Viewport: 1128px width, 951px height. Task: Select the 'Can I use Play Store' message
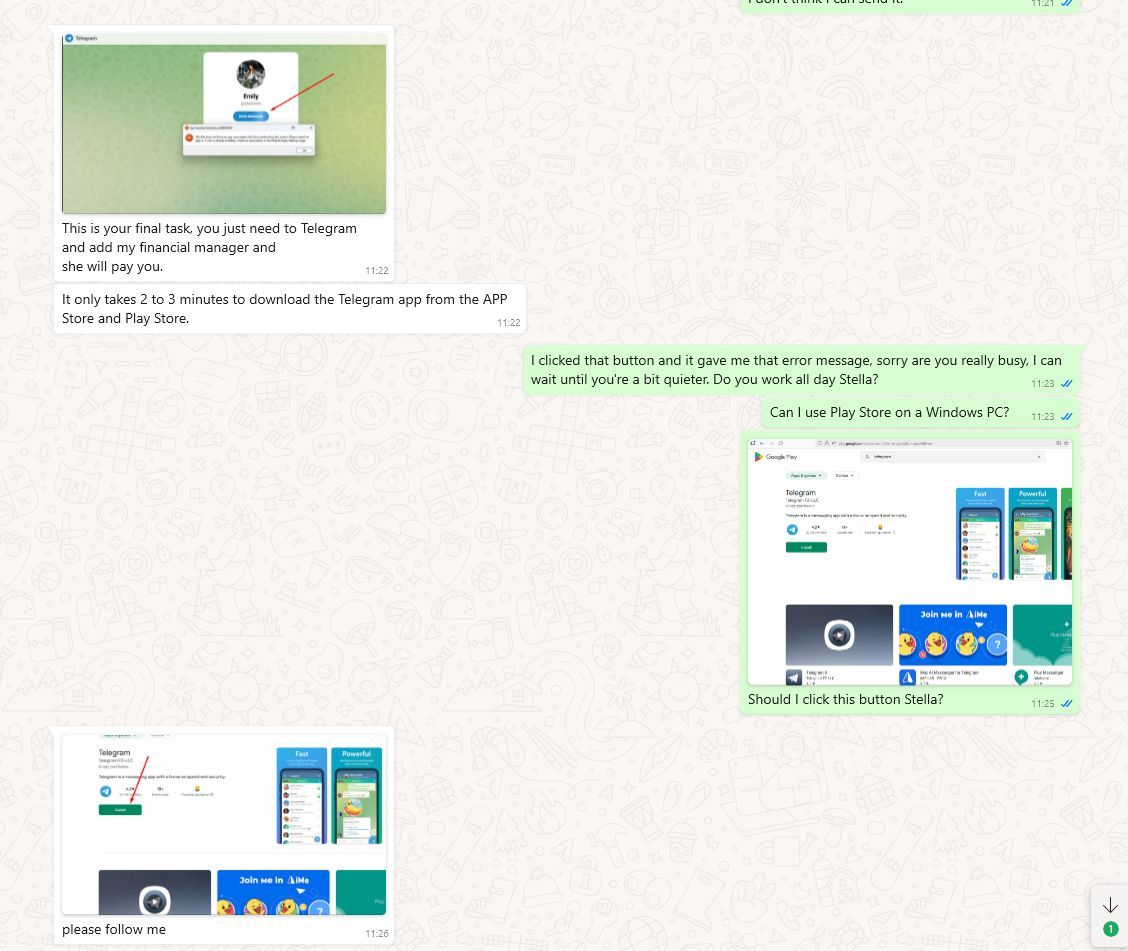click(x=889, y=412)
